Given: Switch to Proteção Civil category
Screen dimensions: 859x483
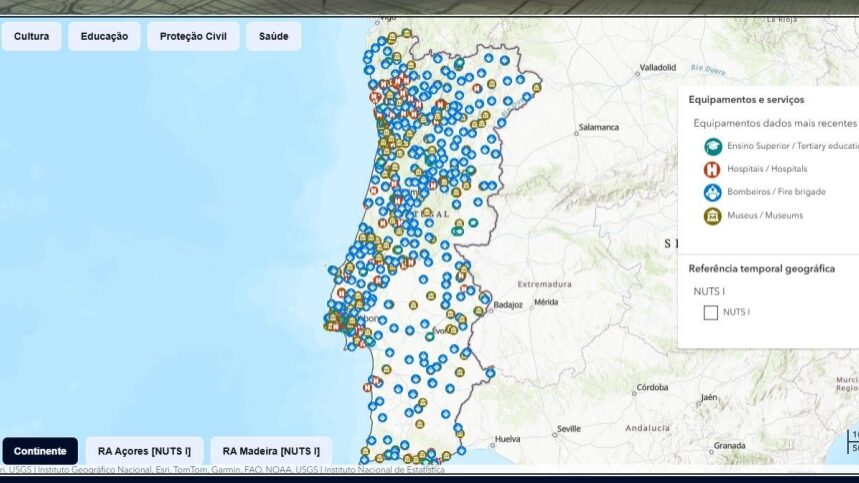Looking at the screenshot, I should [193, 37].
